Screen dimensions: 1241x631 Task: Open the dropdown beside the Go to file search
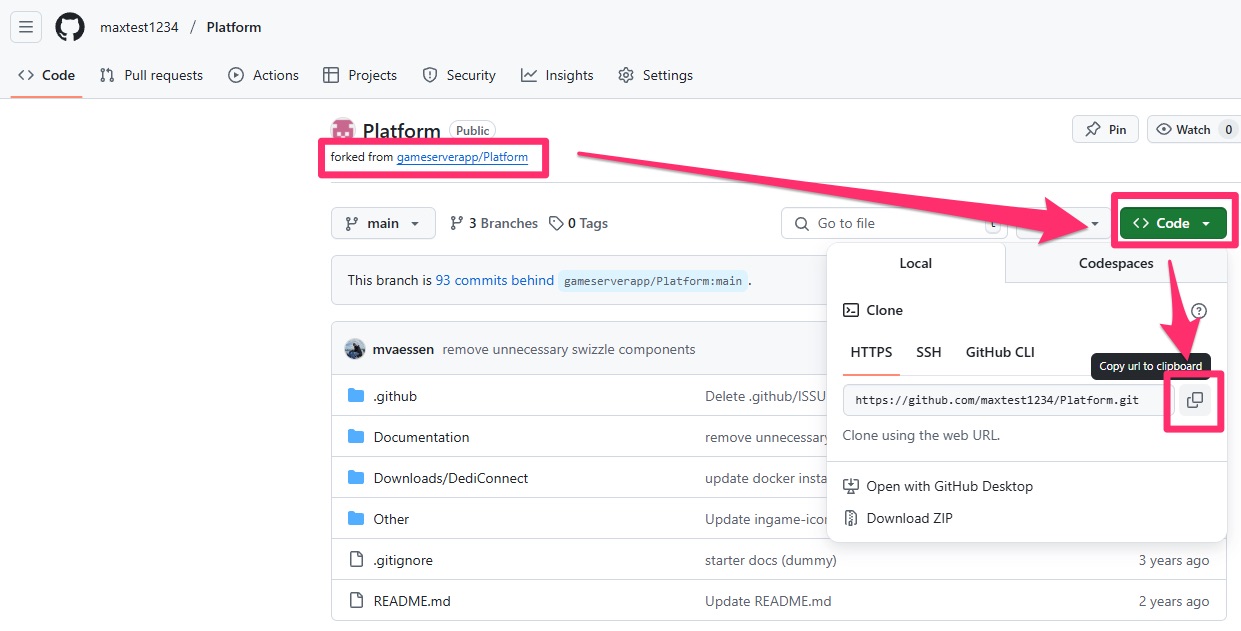1094,223
